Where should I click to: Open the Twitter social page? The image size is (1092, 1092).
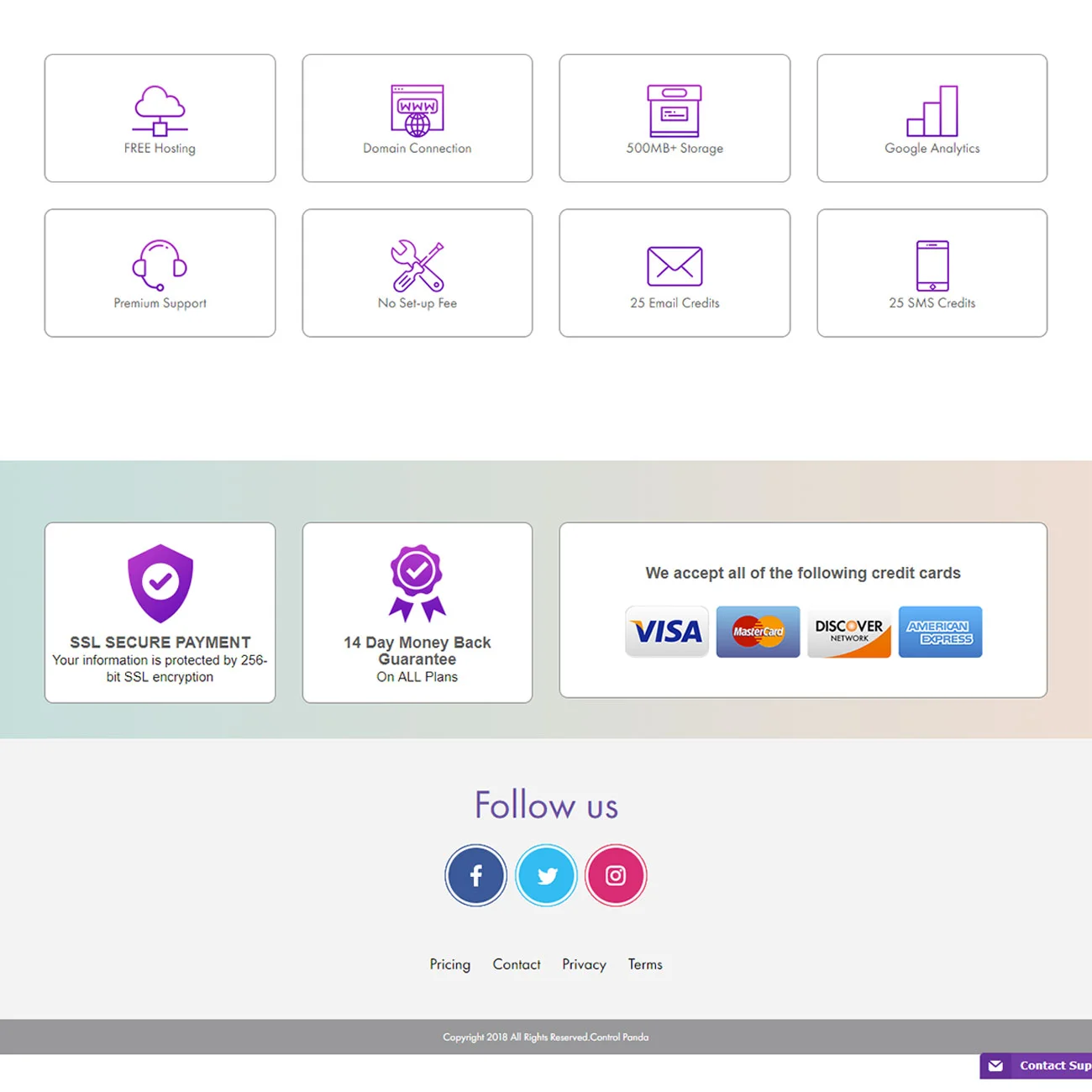coord(546,875)
